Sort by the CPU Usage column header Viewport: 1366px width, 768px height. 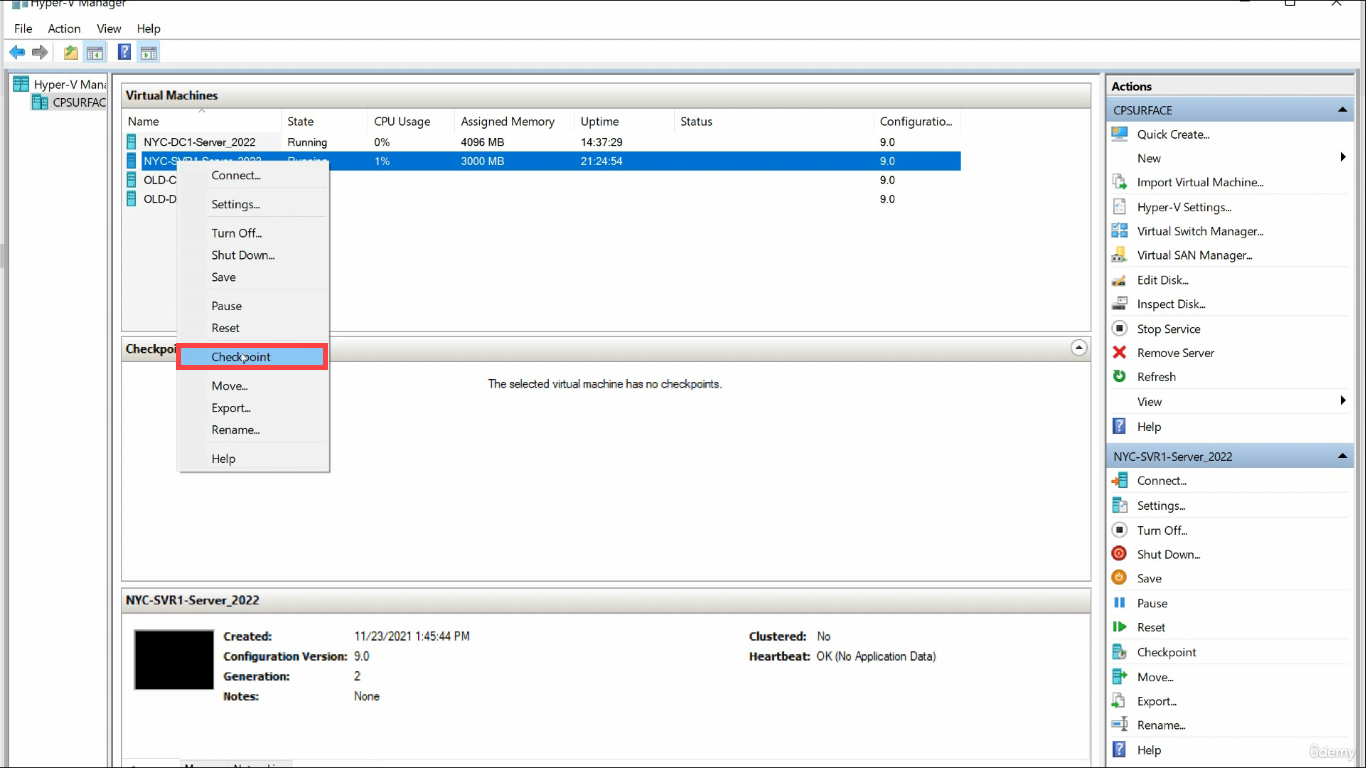coord(411,121)
